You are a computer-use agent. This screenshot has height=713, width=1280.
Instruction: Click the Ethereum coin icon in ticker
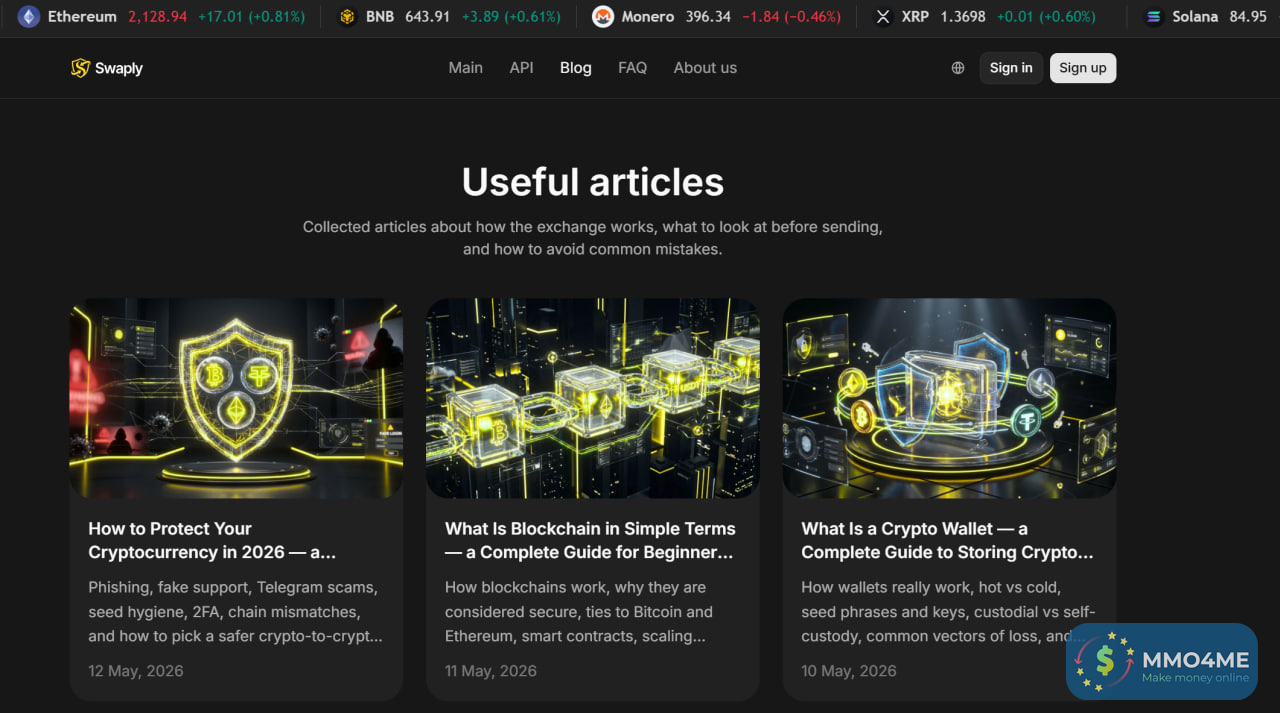(x=29, y=17)
